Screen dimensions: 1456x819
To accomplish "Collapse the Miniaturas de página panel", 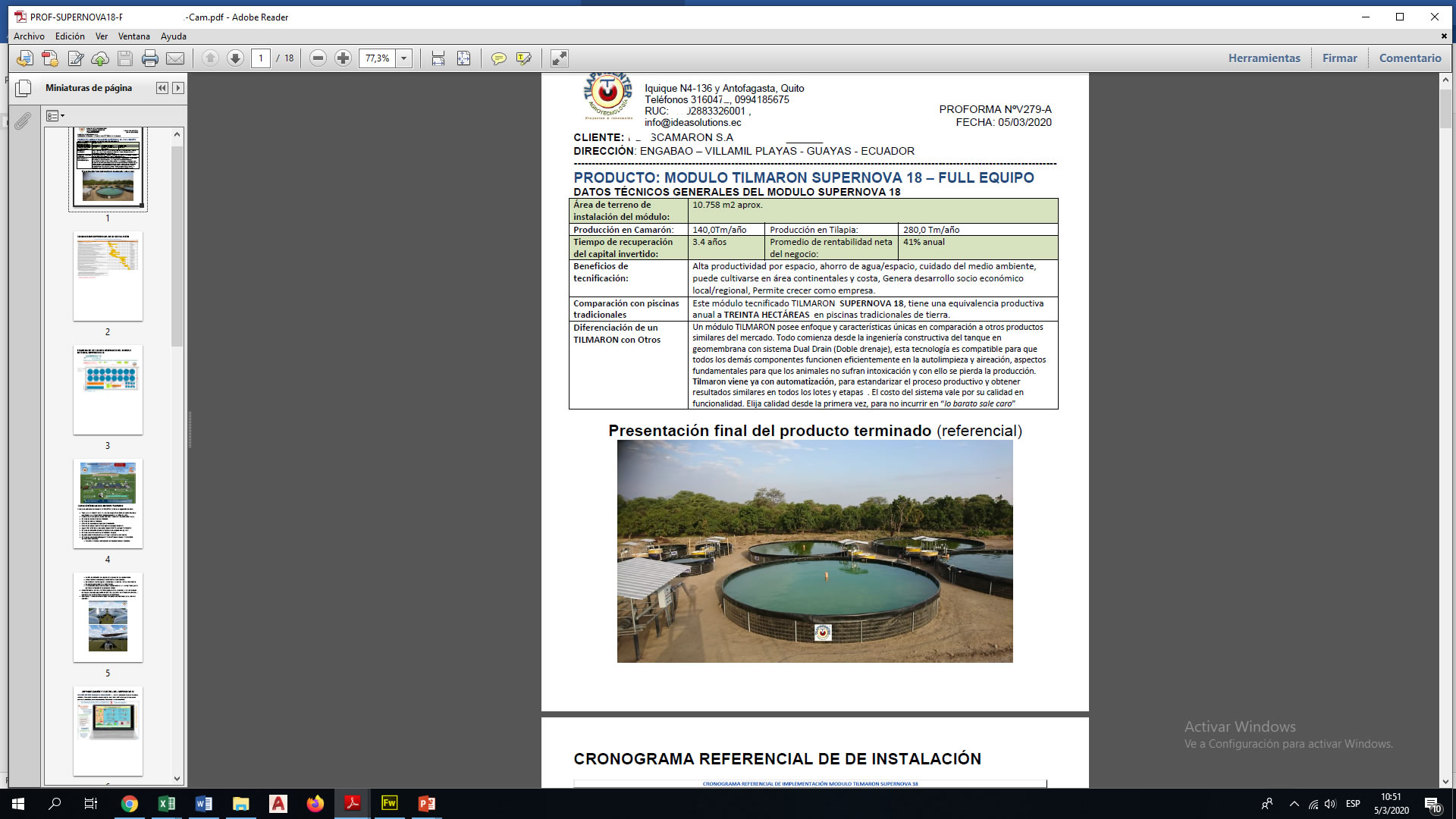I will [162, 88].
